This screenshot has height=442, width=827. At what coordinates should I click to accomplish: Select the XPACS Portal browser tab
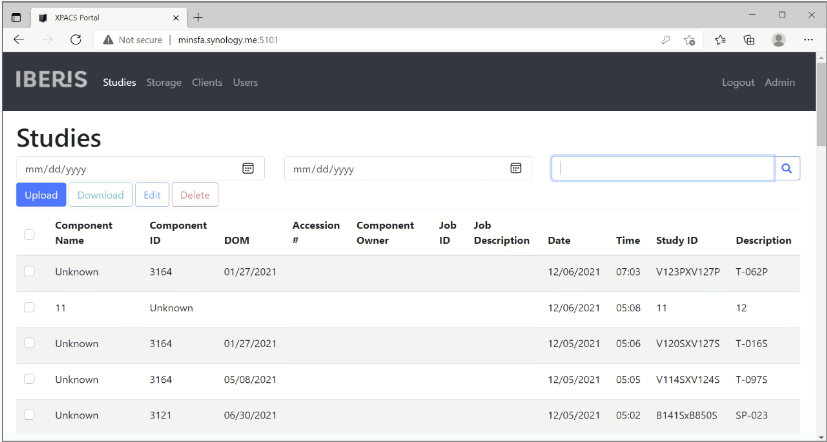pos(108,17)
